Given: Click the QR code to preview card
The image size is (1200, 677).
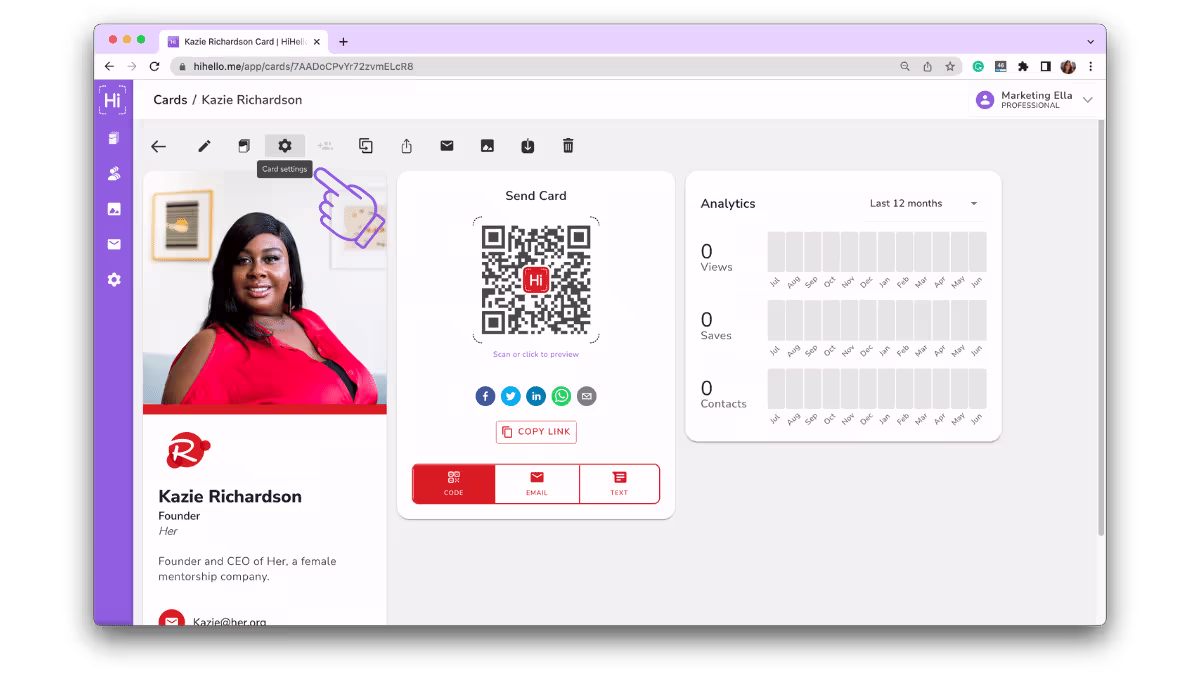Looking at the screenshot, I should (x=536, y=280).
